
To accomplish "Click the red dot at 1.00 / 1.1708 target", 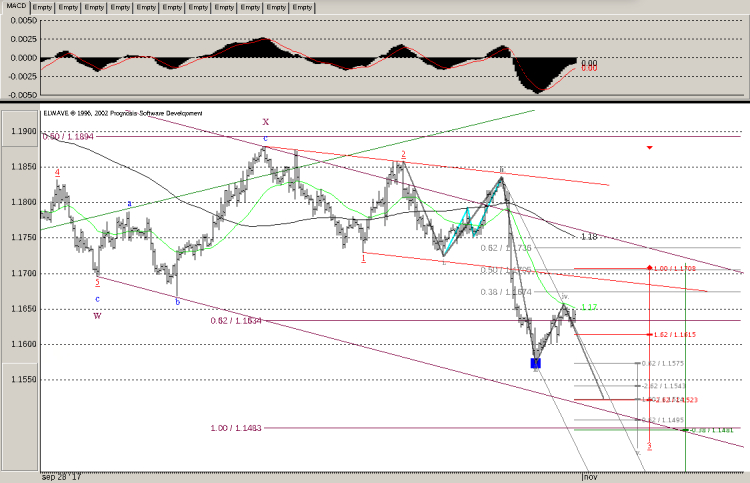I will click(650, 268).
